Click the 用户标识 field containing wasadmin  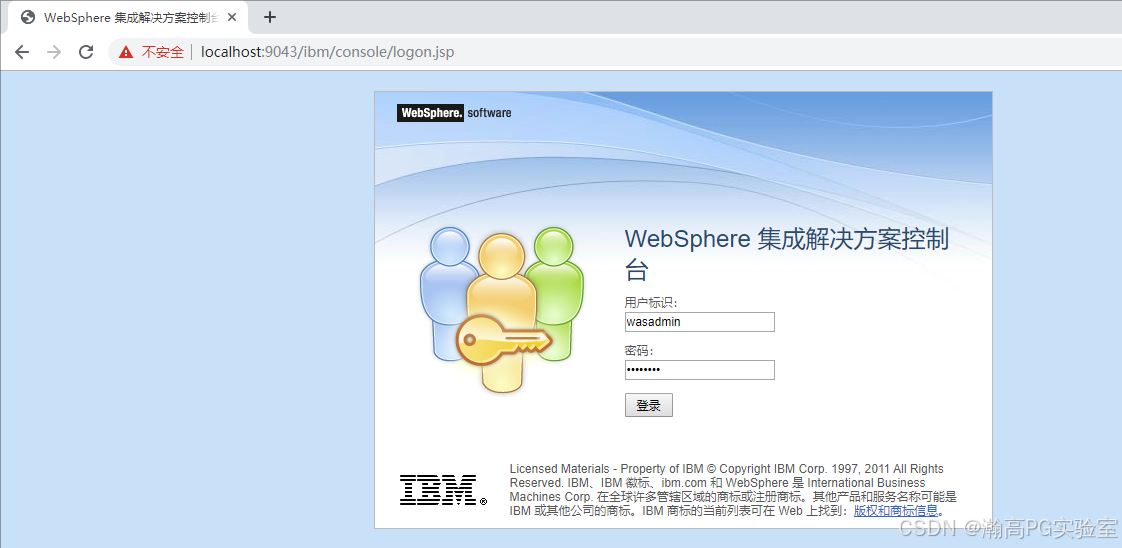point(699,322)
